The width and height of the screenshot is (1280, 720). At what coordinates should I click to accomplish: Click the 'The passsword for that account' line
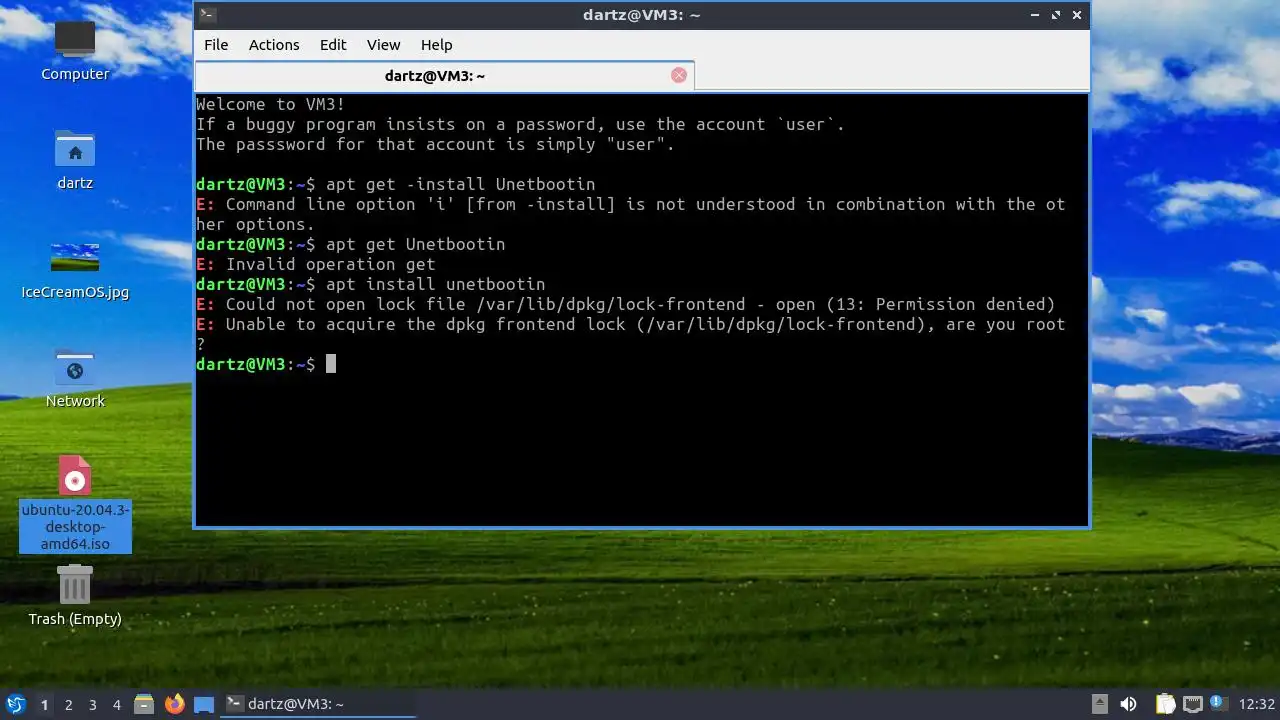point(436,144)
